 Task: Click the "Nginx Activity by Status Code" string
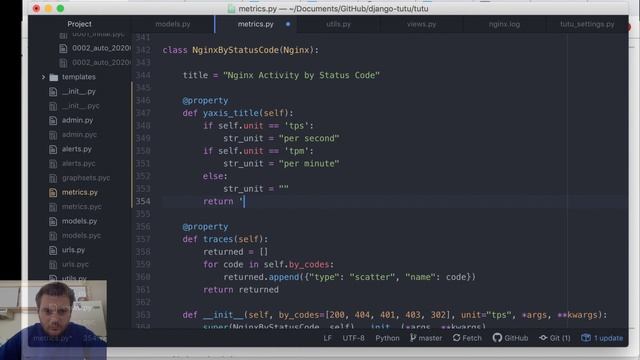[x=301, y=76]
